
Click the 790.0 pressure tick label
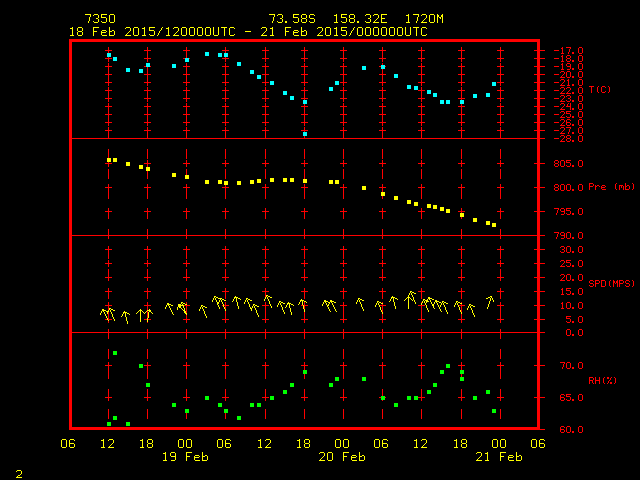[x=568, y=236]
